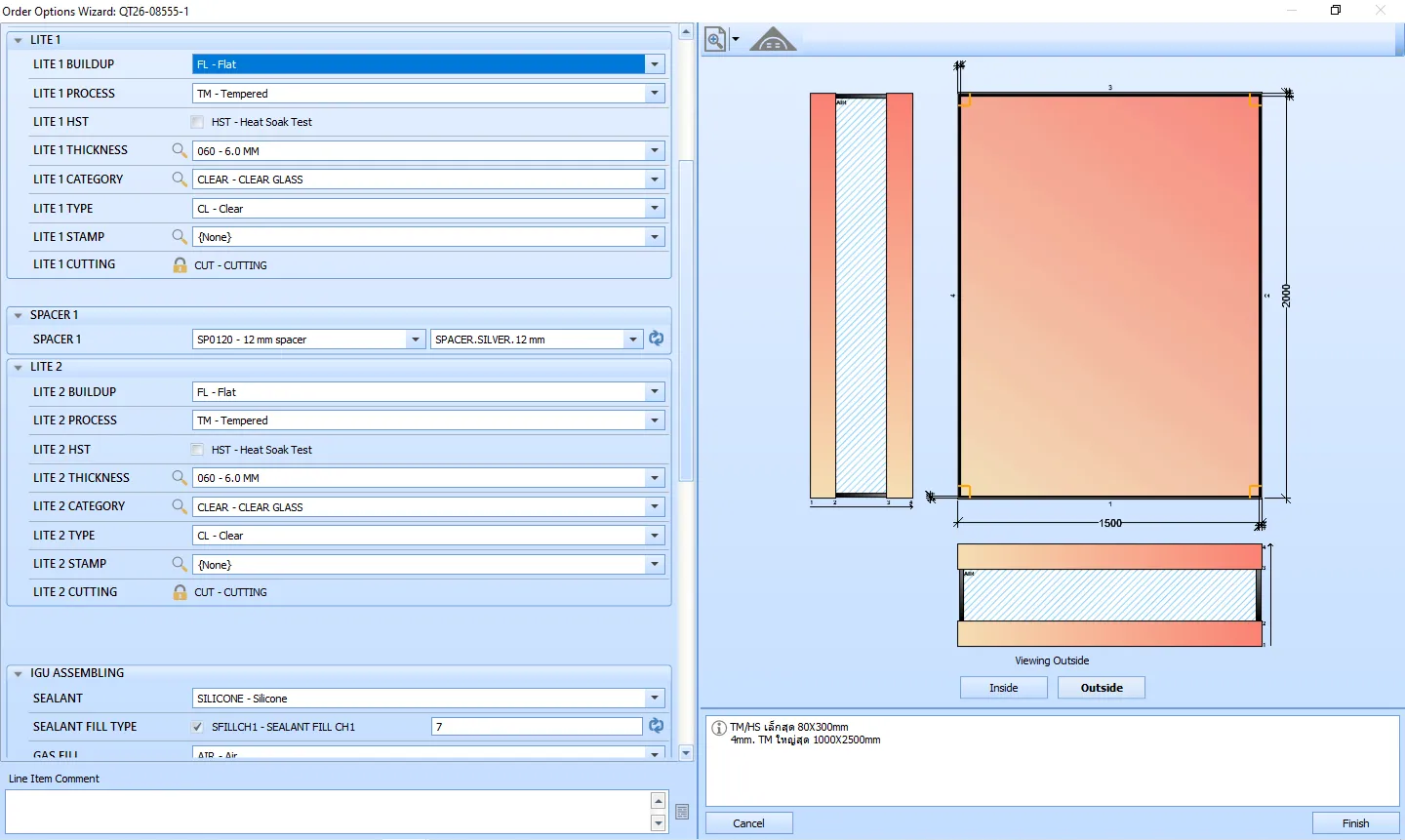Click the comment box scroll-up arrow

coord(659,800)
